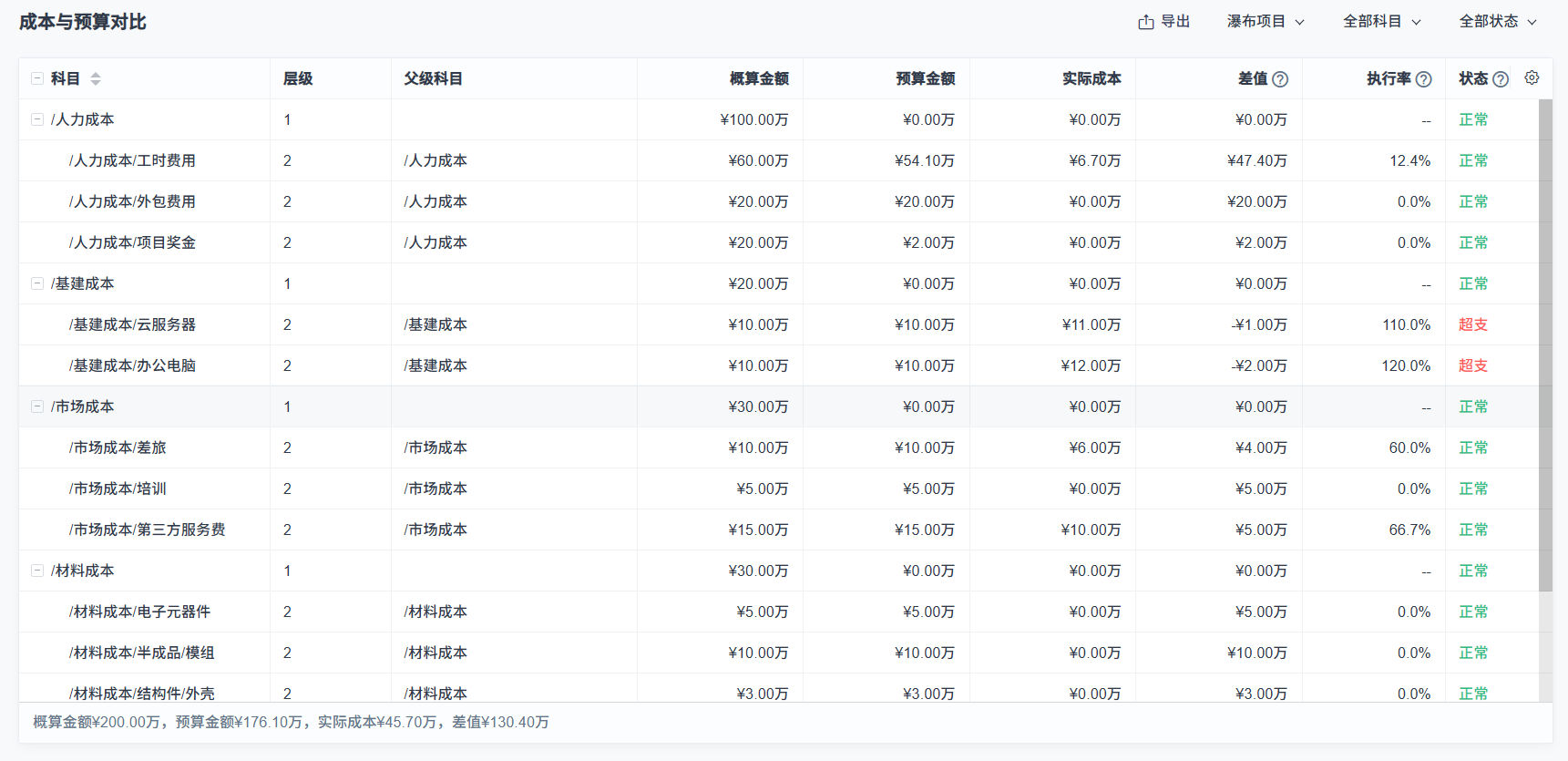The width and height of the screenshot is (1568, 761).
Task: Sort by 科目 using the sort arrows
Action: 96,79
